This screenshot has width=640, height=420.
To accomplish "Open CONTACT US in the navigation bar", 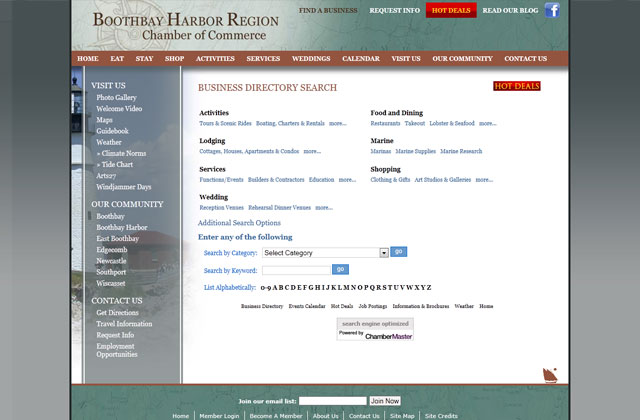I will click(x=525, y=58).
